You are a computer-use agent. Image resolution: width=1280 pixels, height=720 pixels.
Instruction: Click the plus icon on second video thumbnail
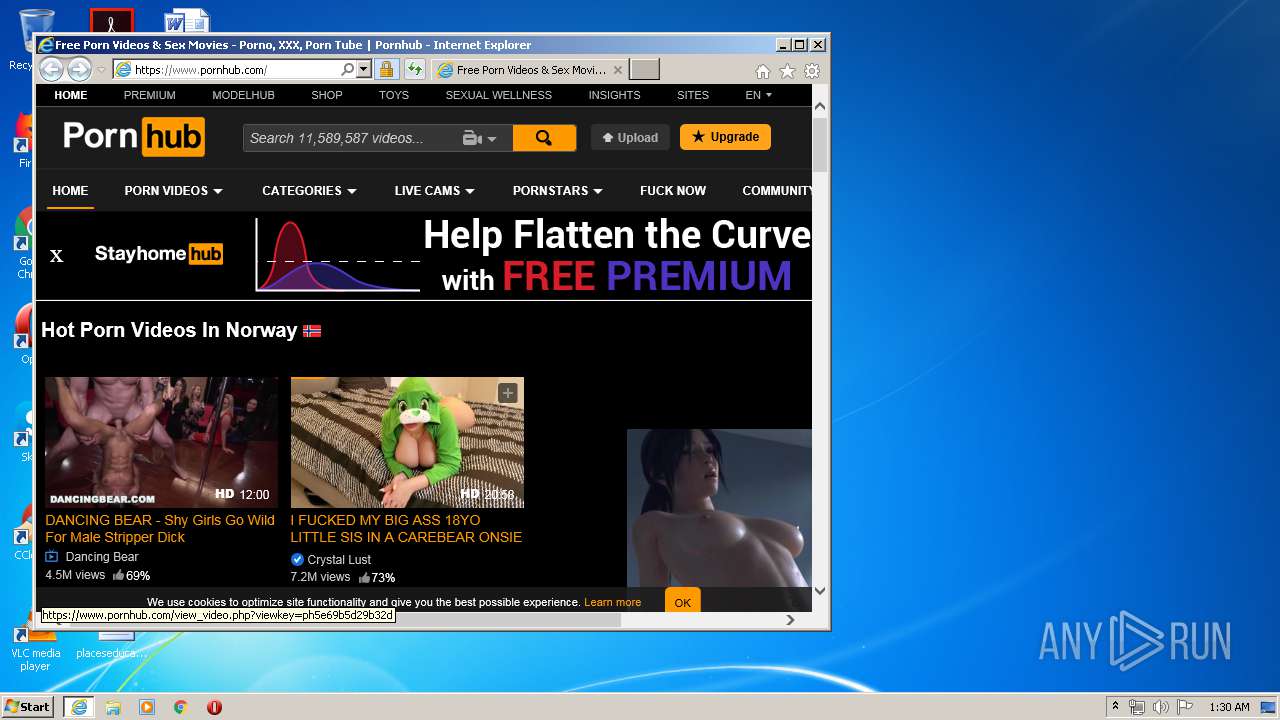[508, 393]
